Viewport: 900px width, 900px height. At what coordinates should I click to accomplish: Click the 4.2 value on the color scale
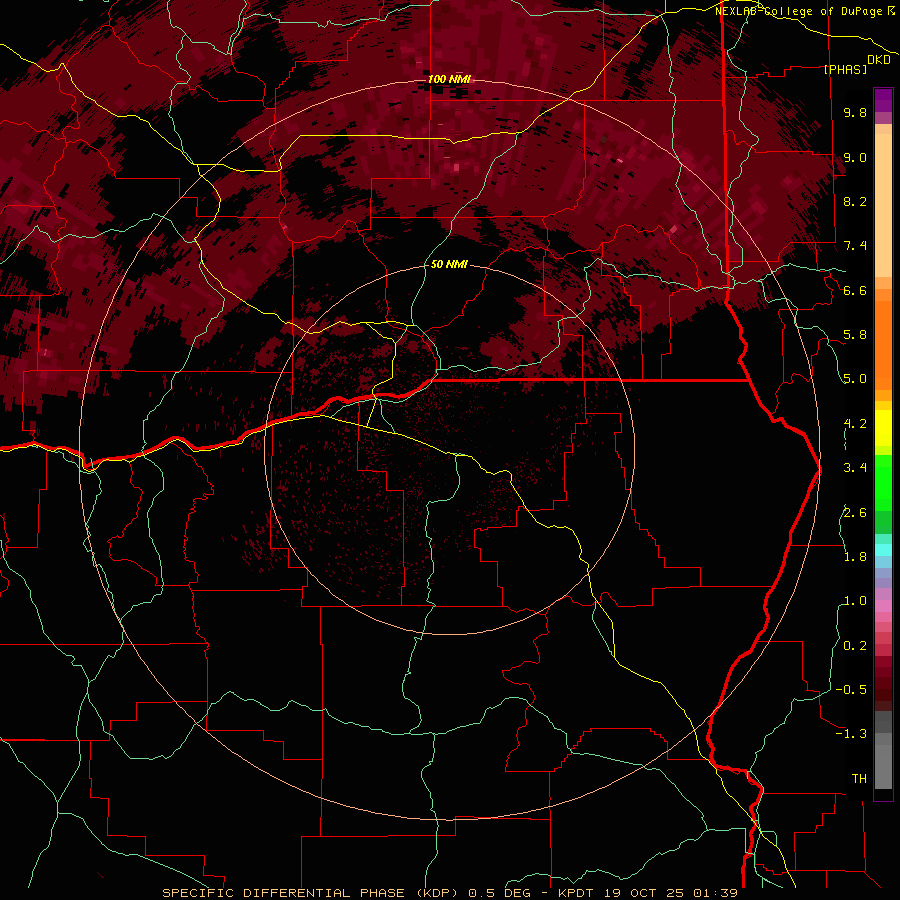[855, 424]
